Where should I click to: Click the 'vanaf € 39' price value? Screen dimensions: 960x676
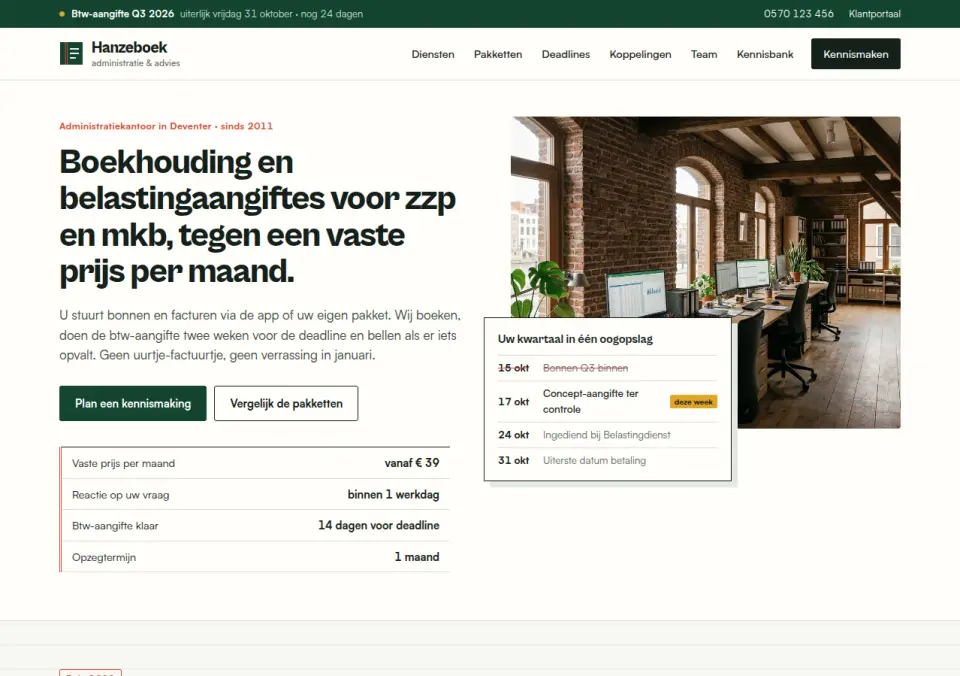click(411, 463)
